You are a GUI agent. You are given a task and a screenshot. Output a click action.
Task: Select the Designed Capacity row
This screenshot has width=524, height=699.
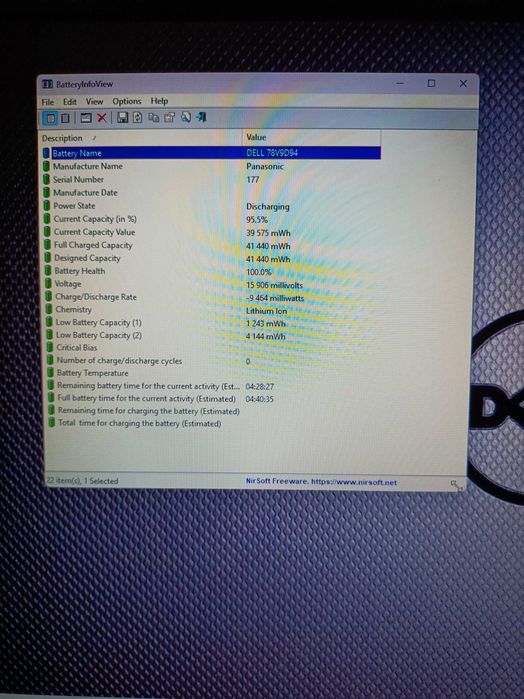pyautogui.click(x=212, y=258)
